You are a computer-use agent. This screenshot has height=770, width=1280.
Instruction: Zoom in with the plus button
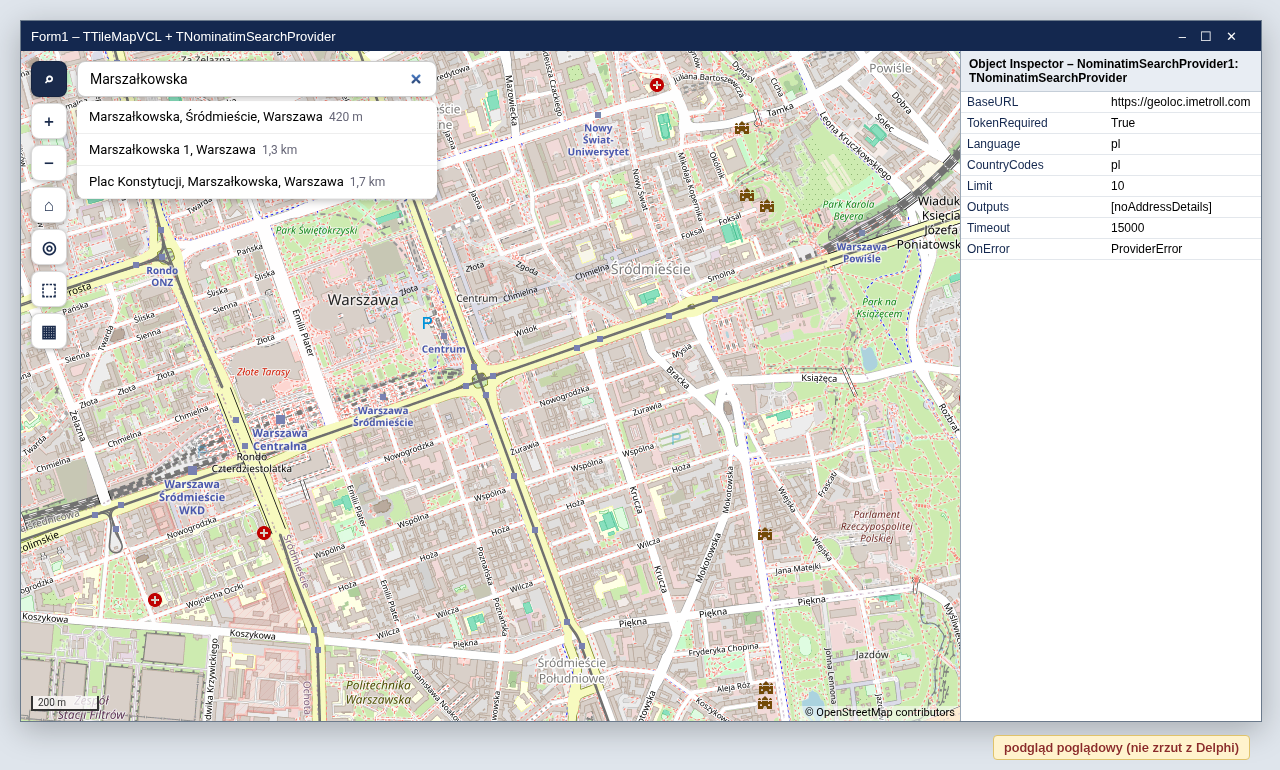[x=49, y=121]
